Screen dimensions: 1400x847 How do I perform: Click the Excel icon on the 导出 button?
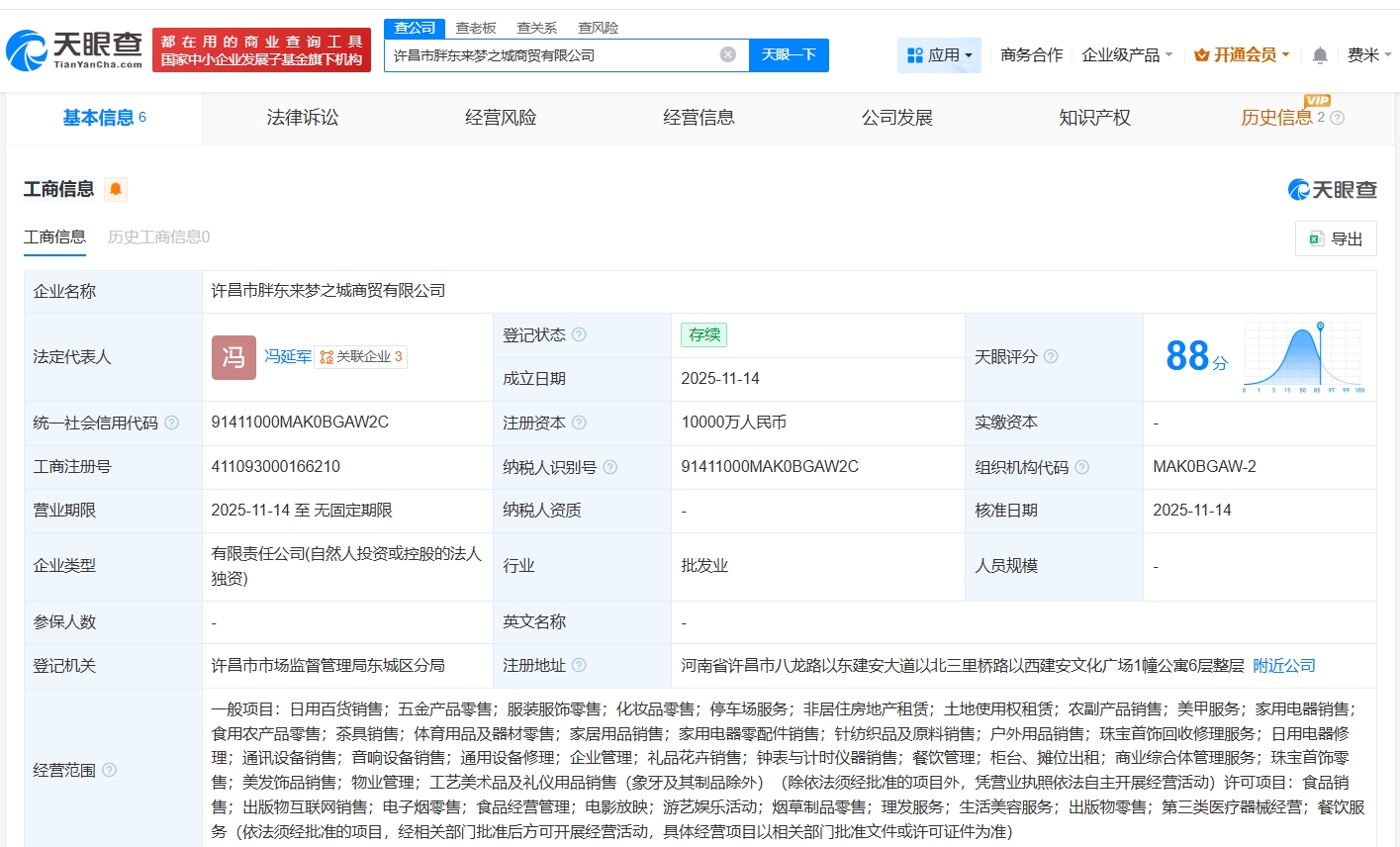[1316, 238]
